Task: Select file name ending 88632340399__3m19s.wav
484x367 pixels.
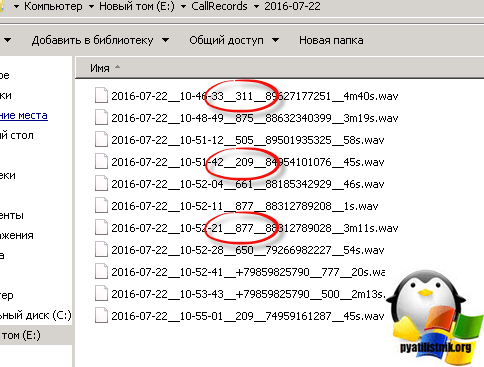Action: pyautogui.click(x=255, y=118)
